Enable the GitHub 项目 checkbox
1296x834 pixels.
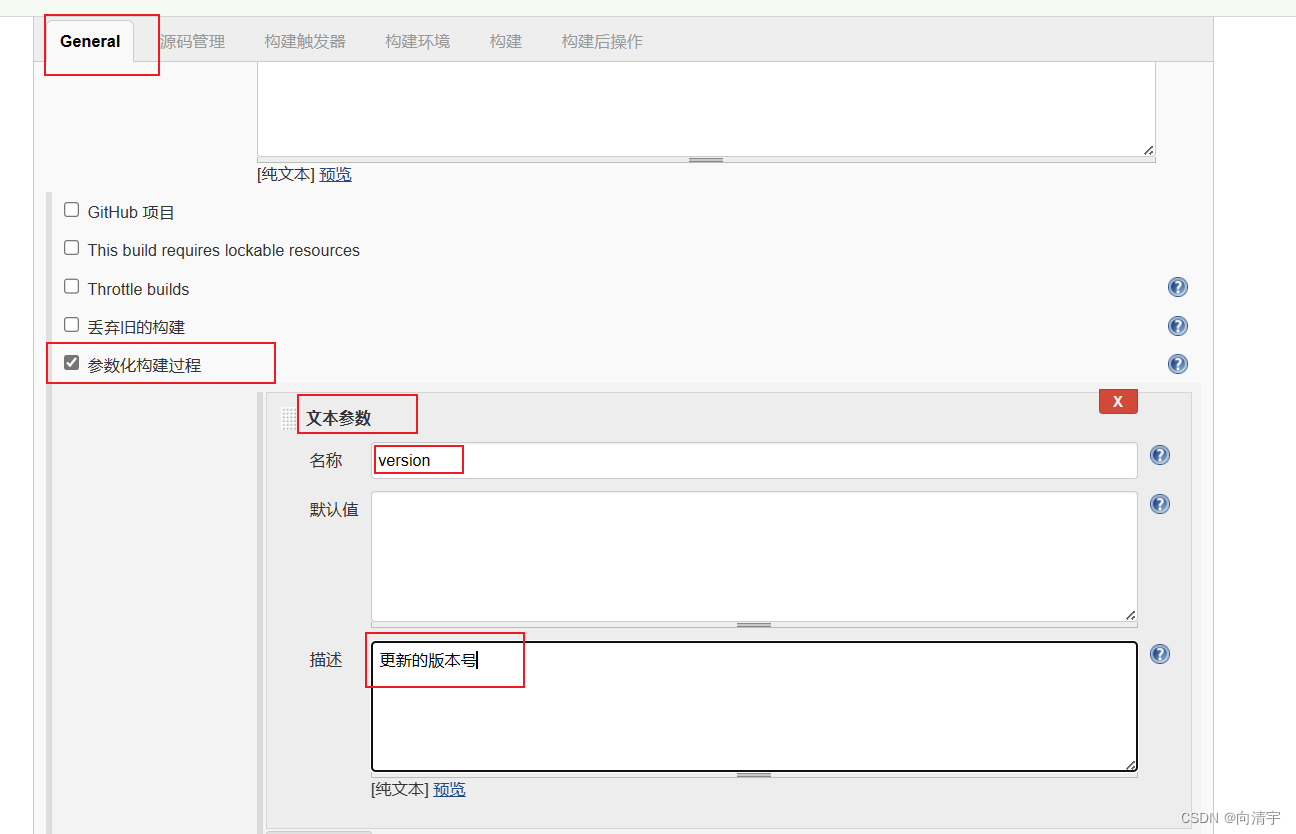[71, 210]
